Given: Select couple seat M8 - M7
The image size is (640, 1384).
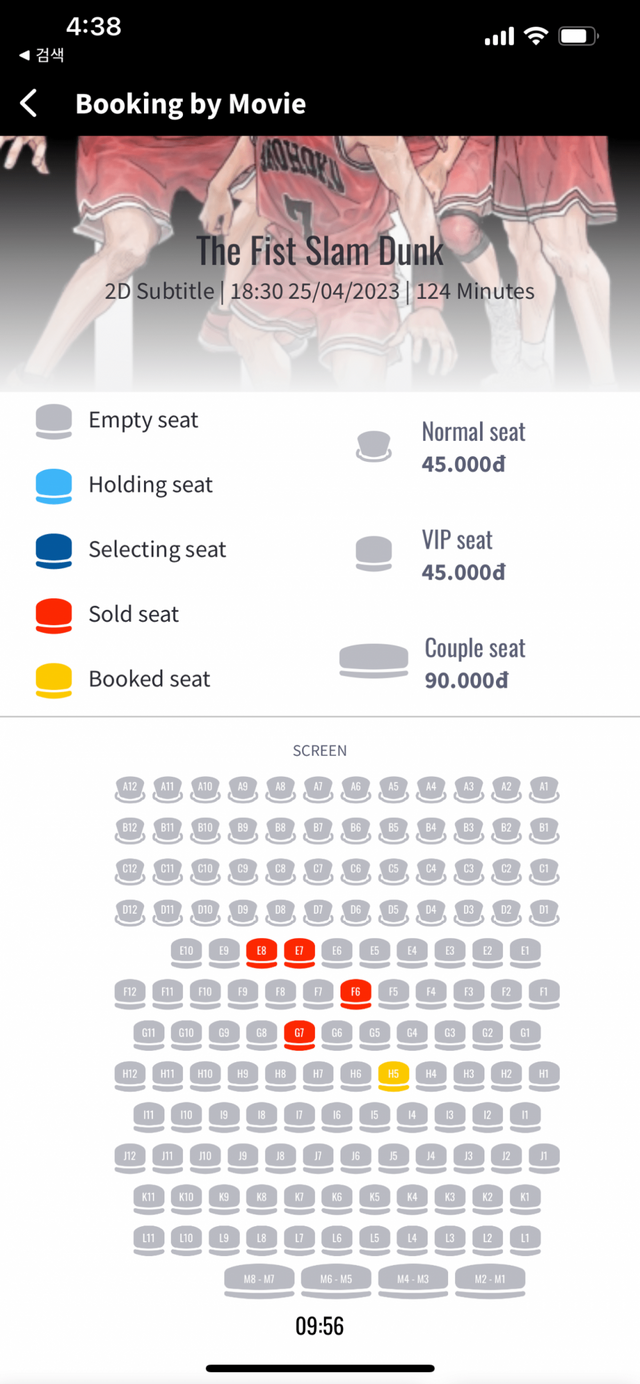Looking at the screenshot, I should click(259, 1280).
